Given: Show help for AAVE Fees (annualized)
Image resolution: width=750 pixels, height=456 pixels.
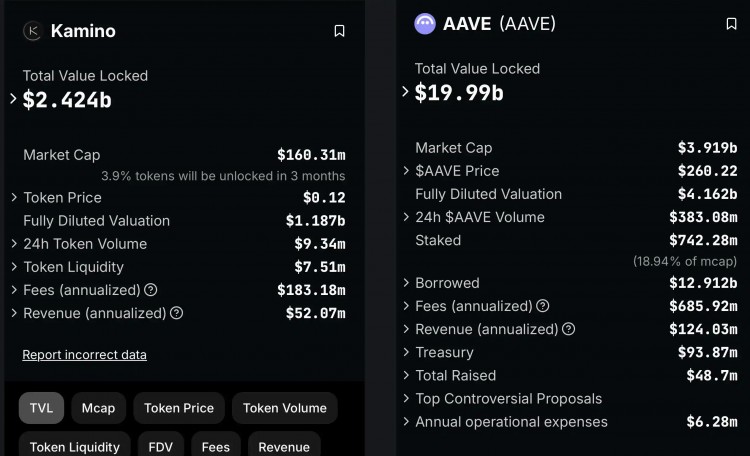Looking at the screenshot, I should (543, 306).
